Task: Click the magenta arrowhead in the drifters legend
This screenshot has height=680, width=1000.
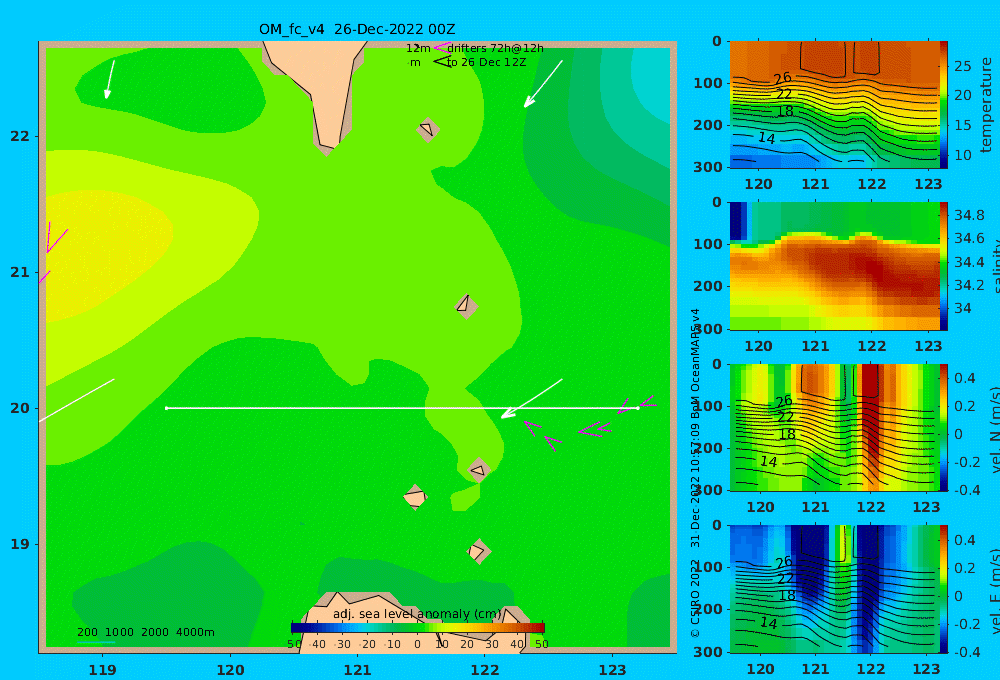Action: pyautogui.click(x=441, y=48)
